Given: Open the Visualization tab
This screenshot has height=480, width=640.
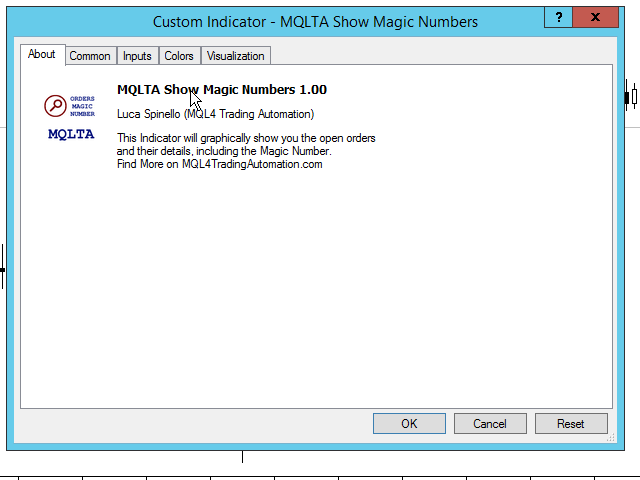Looking at the screenshot, I should [x=236, y=56].
